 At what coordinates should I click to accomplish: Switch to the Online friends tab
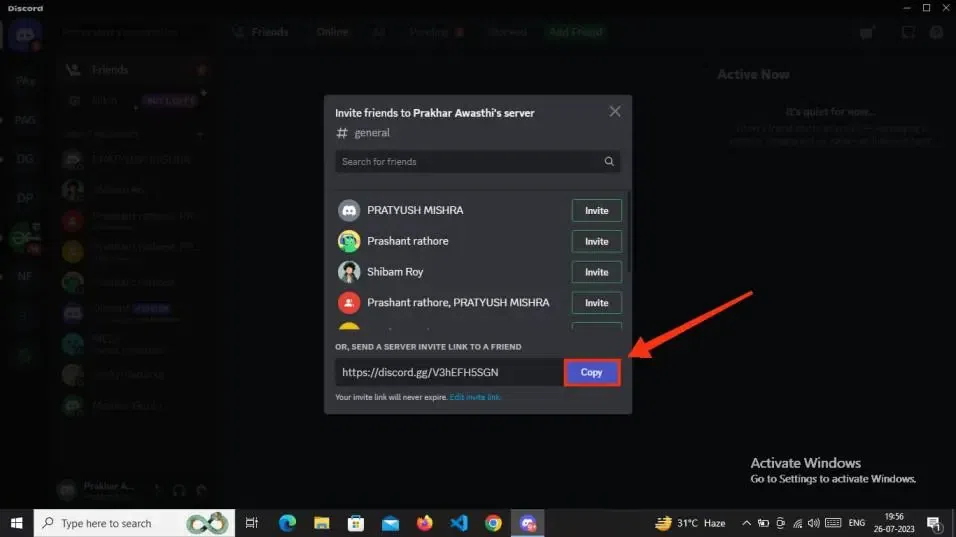pos(332,32)
